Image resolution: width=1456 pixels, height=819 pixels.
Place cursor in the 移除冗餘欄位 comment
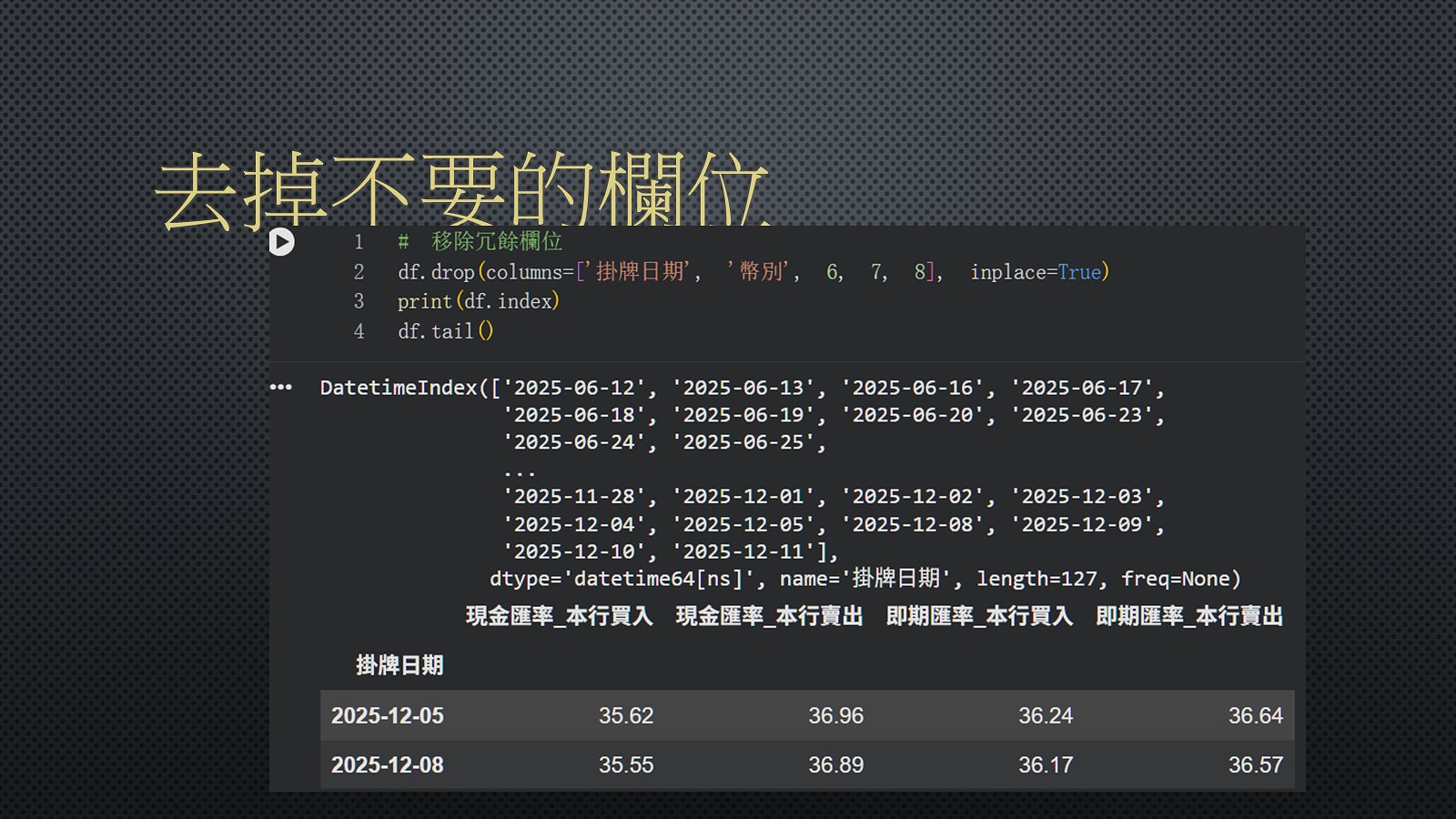click(x=497, y=242)
